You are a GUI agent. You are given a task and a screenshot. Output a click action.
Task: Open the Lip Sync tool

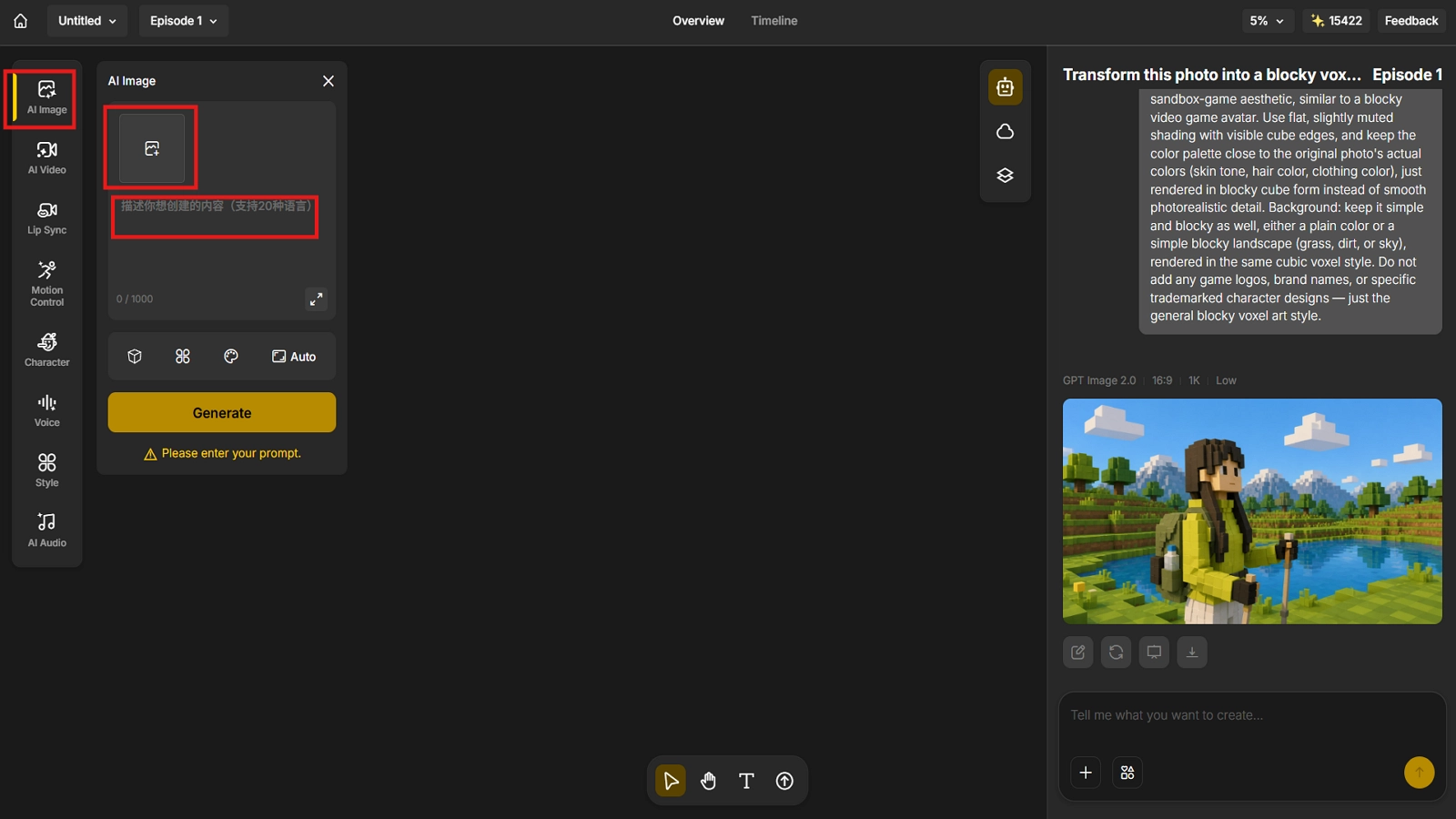47,218
